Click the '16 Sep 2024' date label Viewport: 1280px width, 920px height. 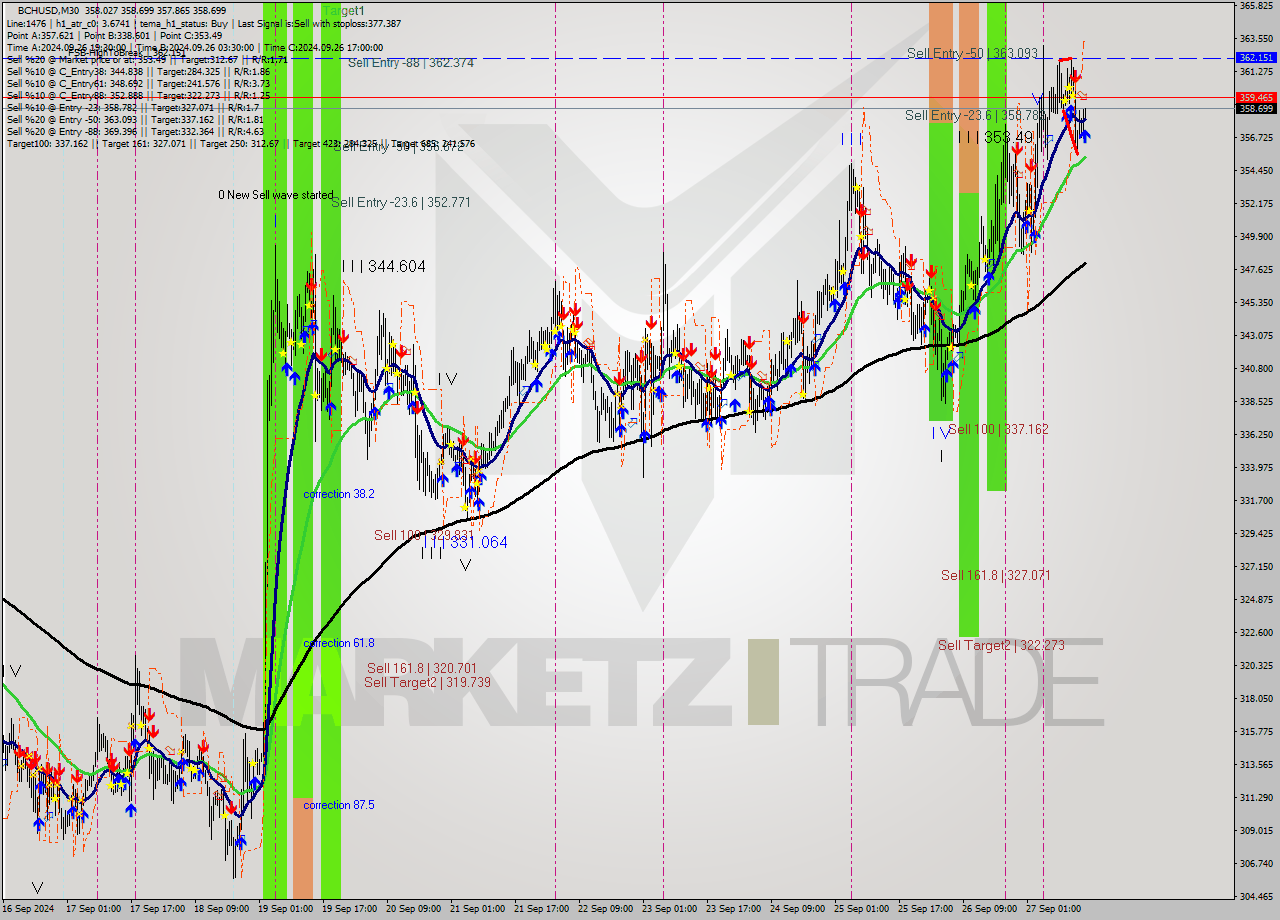pyautogui.click(x=28, y=909)
